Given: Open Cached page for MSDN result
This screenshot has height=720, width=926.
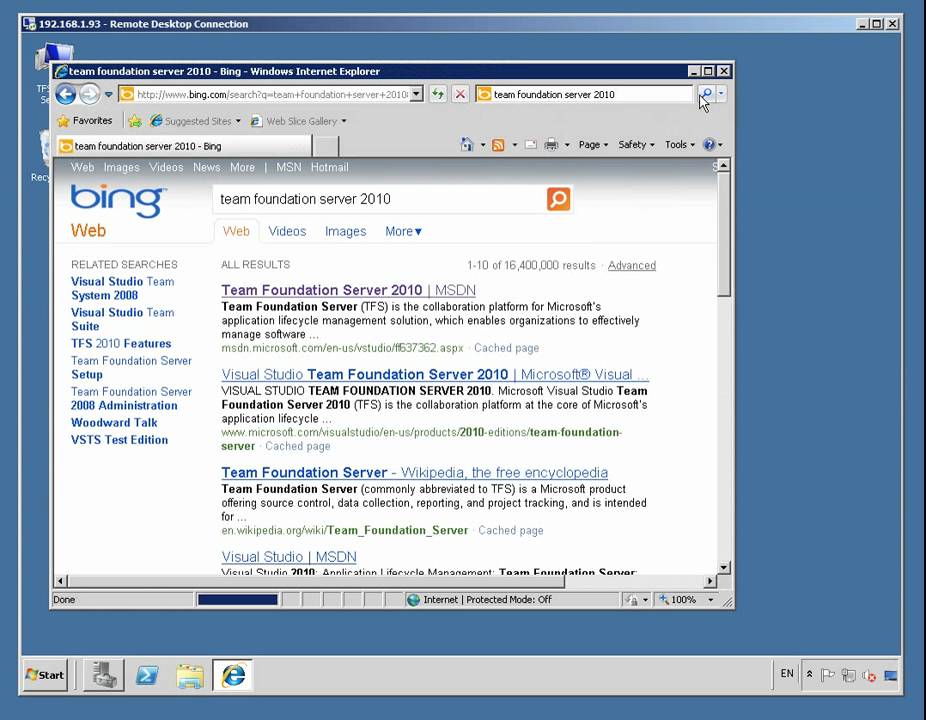Looking at the screenshot, I should (507, 348).
